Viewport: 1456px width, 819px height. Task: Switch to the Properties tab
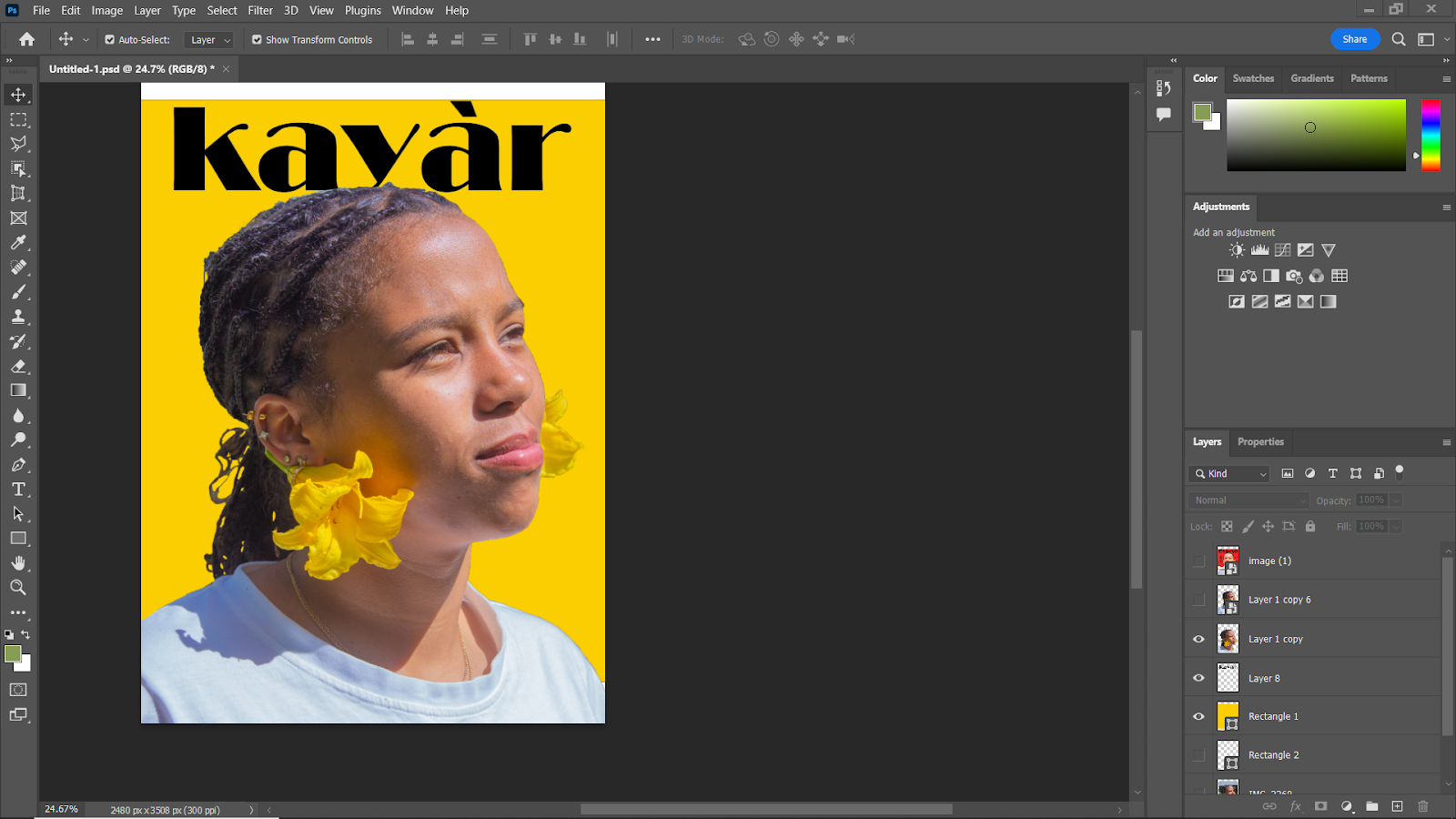click(1260, 442)
